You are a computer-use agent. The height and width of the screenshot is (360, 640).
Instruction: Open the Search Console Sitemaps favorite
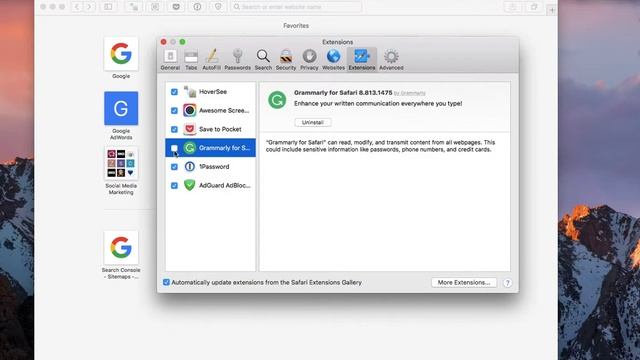(121, 247)
